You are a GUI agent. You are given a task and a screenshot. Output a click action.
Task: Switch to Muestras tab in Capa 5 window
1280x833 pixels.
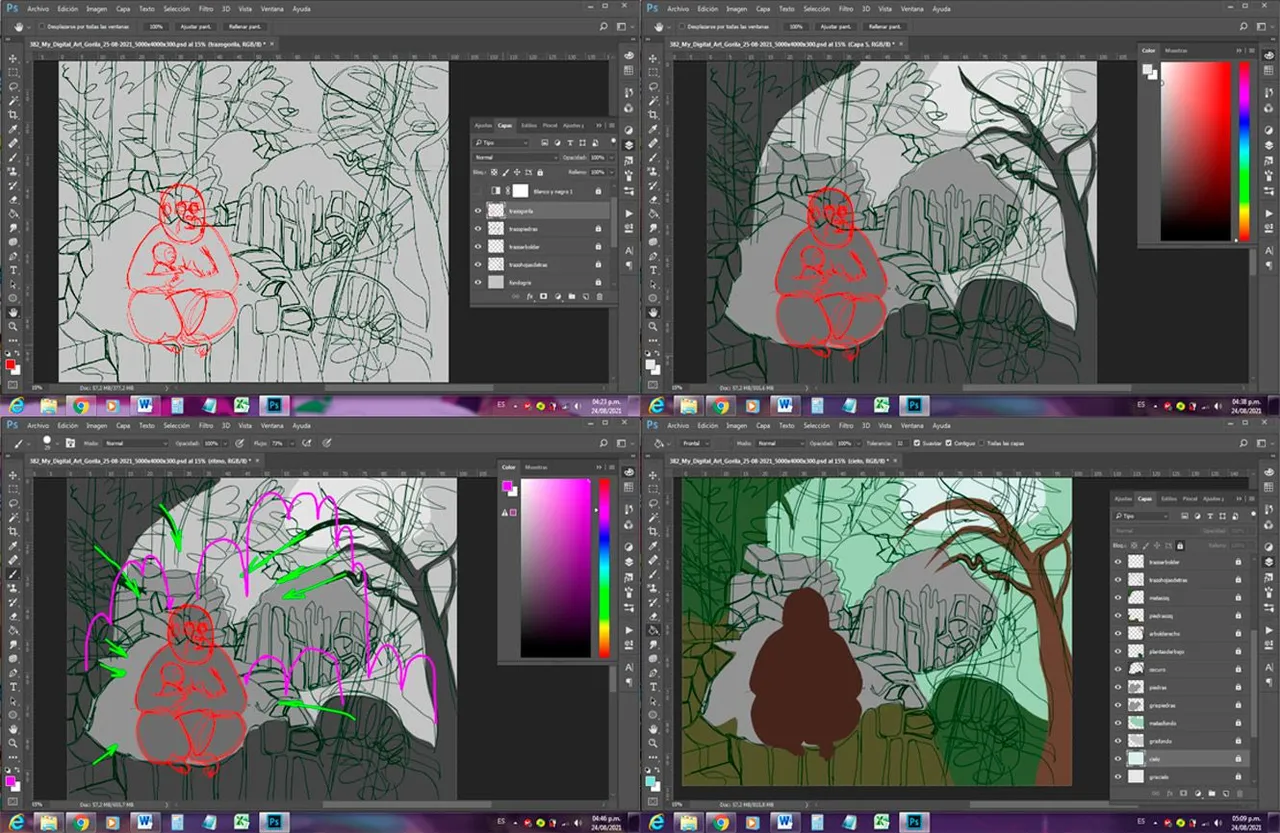1178,50
